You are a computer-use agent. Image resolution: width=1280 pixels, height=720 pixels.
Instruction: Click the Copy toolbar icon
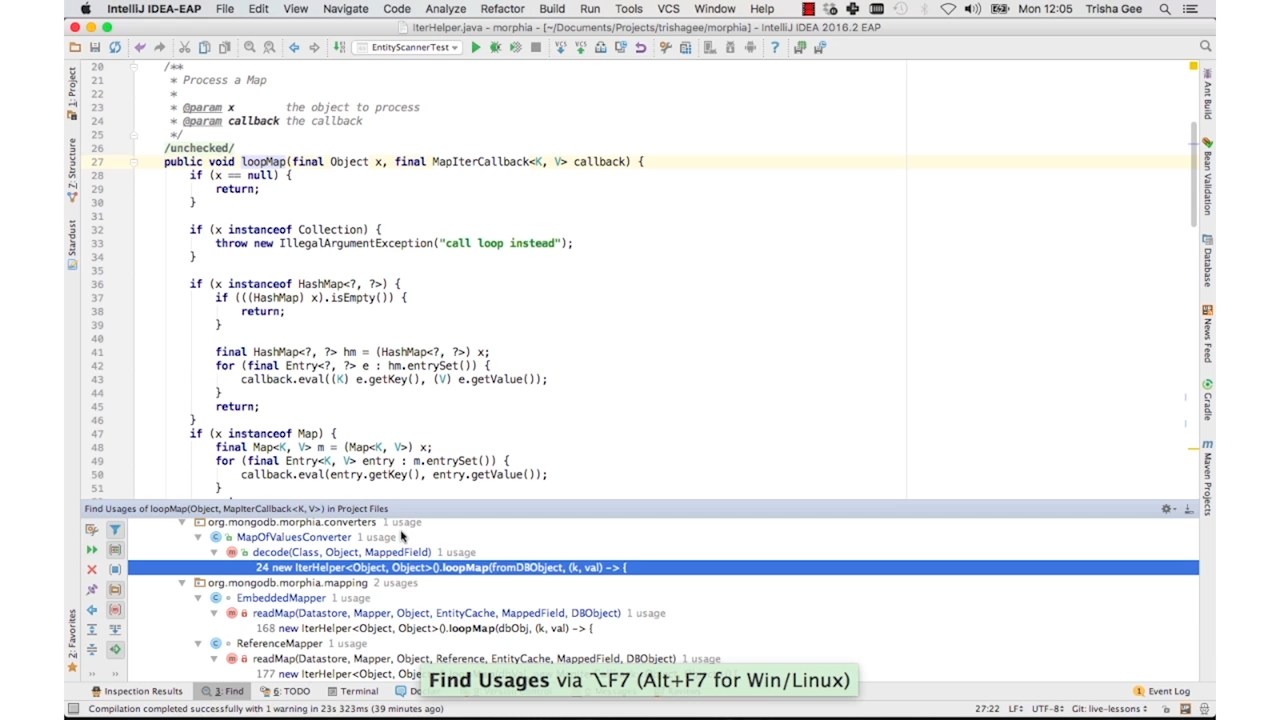tap(204, 47)
